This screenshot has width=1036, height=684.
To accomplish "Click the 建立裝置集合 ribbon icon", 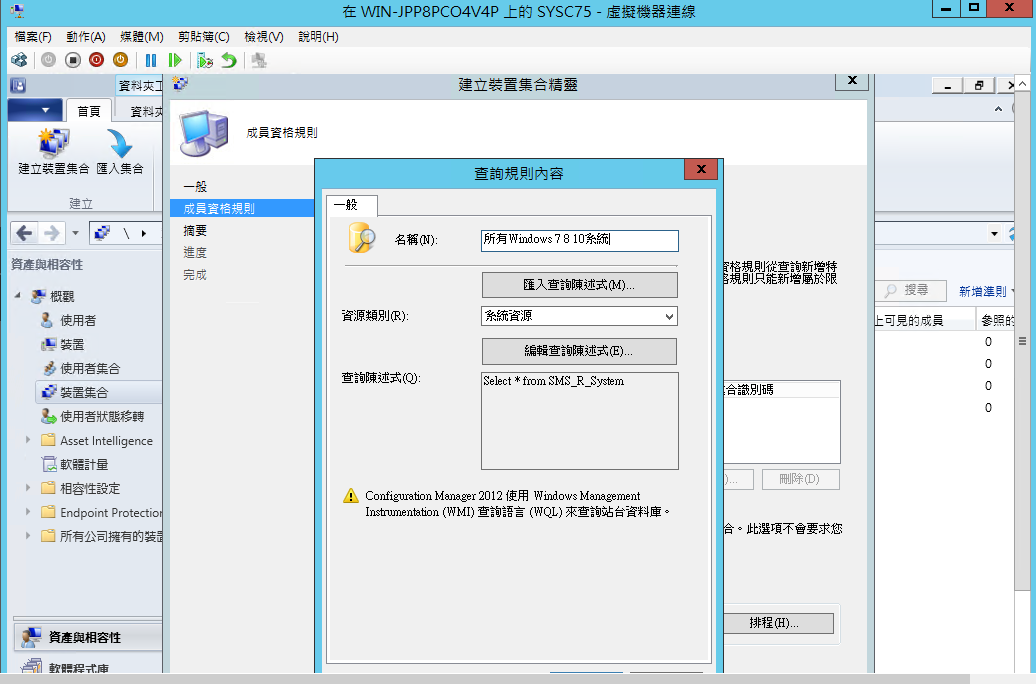I will (54, 151).
